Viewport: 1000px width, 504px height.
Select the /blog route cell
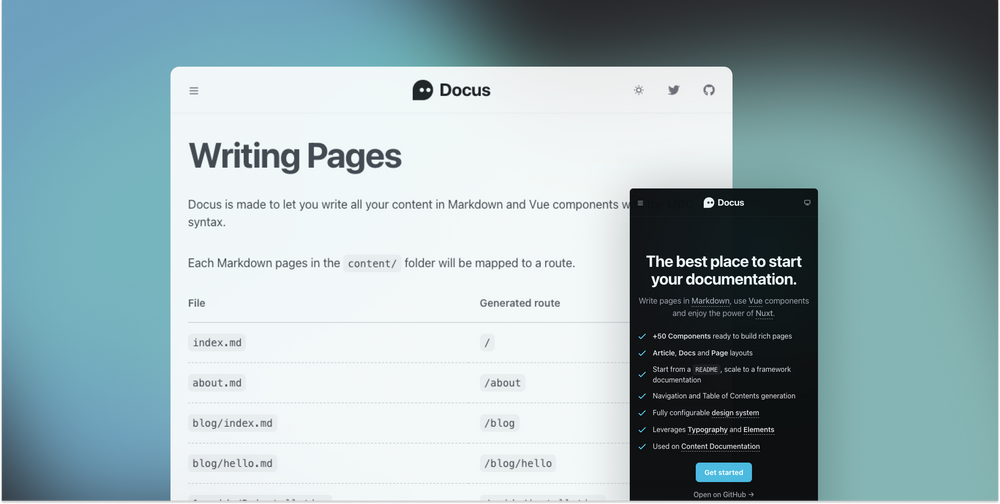click(499, 423)
